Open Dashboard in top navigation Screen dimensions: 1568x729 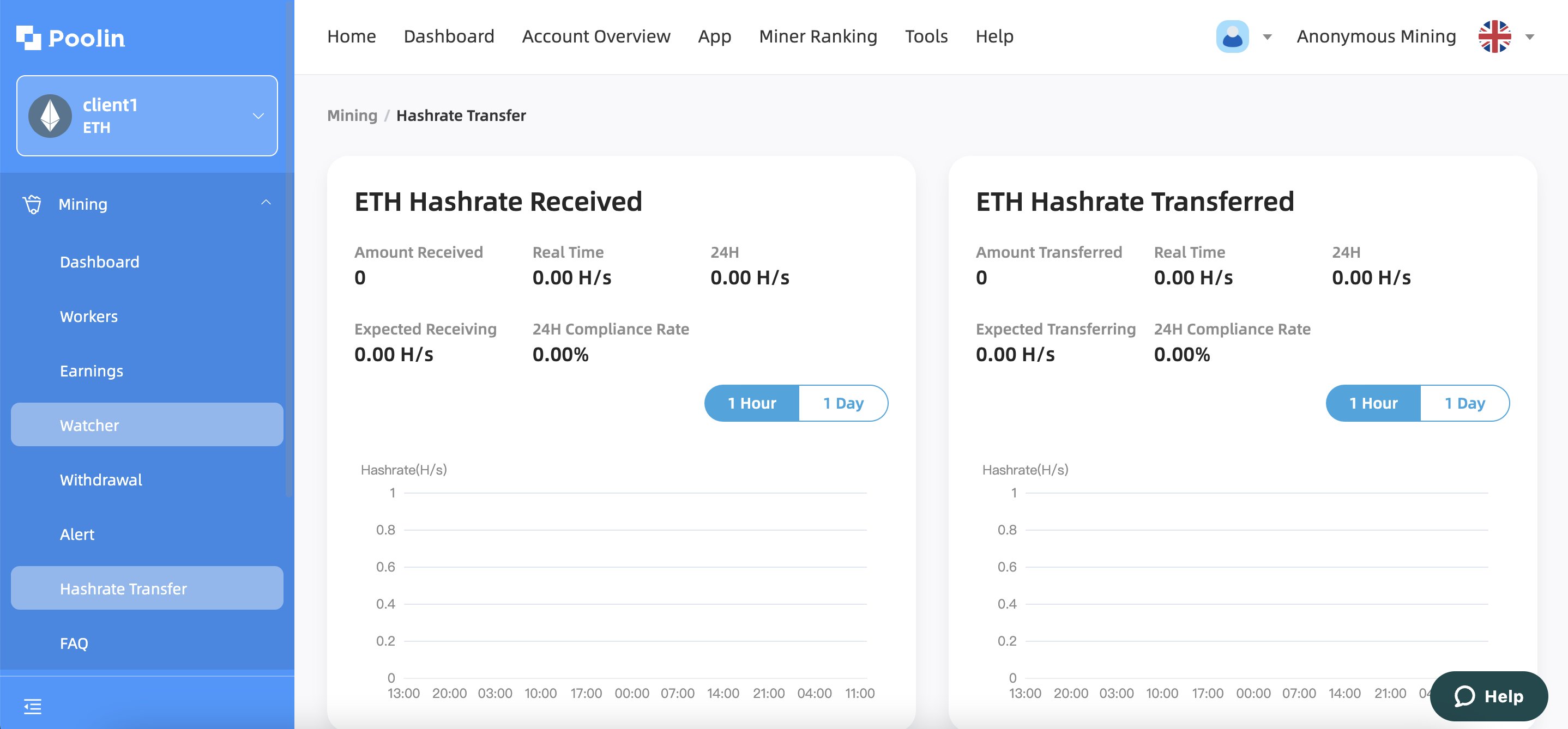click(449, 37)
